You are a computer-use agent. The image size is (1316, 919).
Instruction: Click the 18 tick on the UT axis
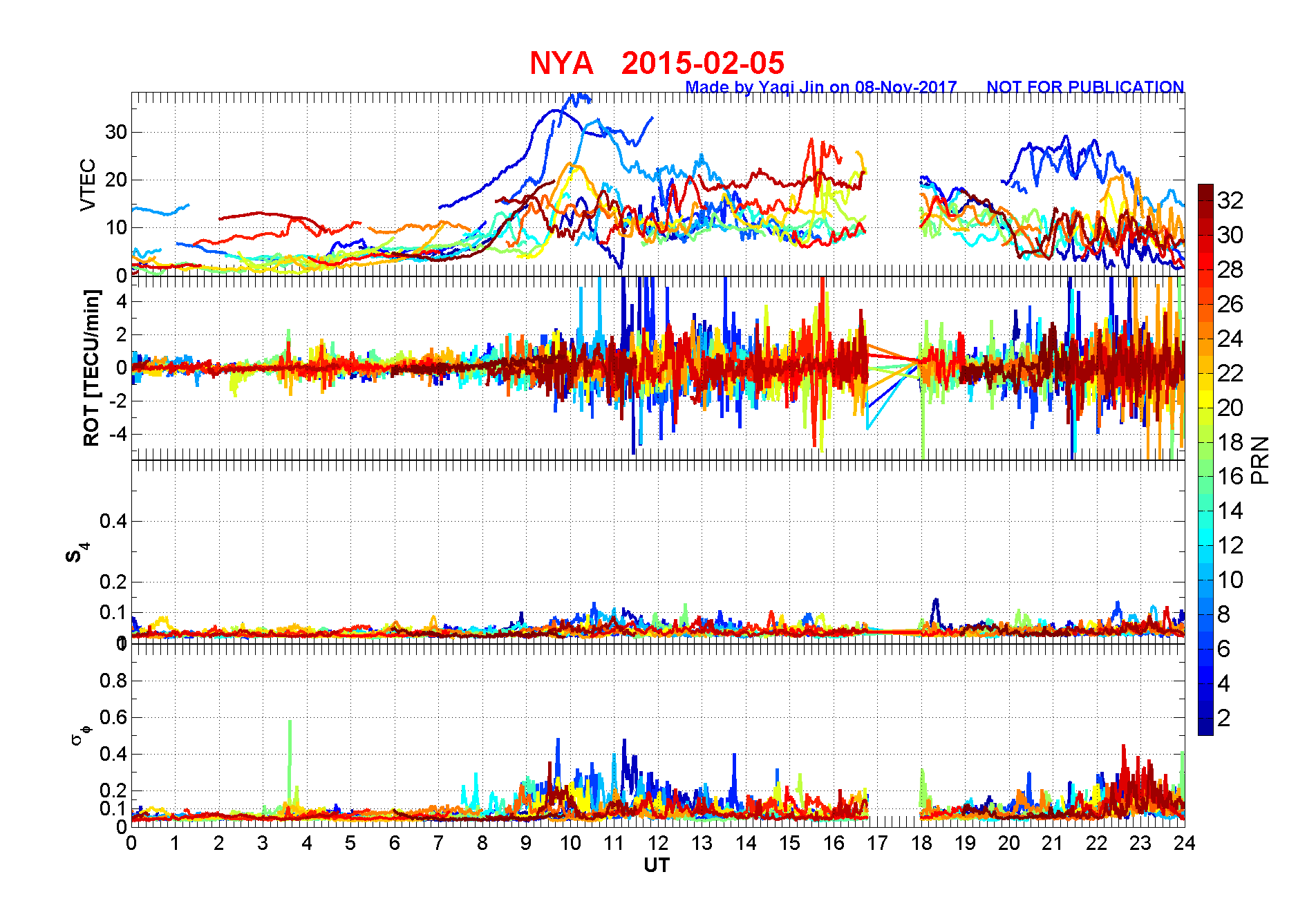coord(921,843)
